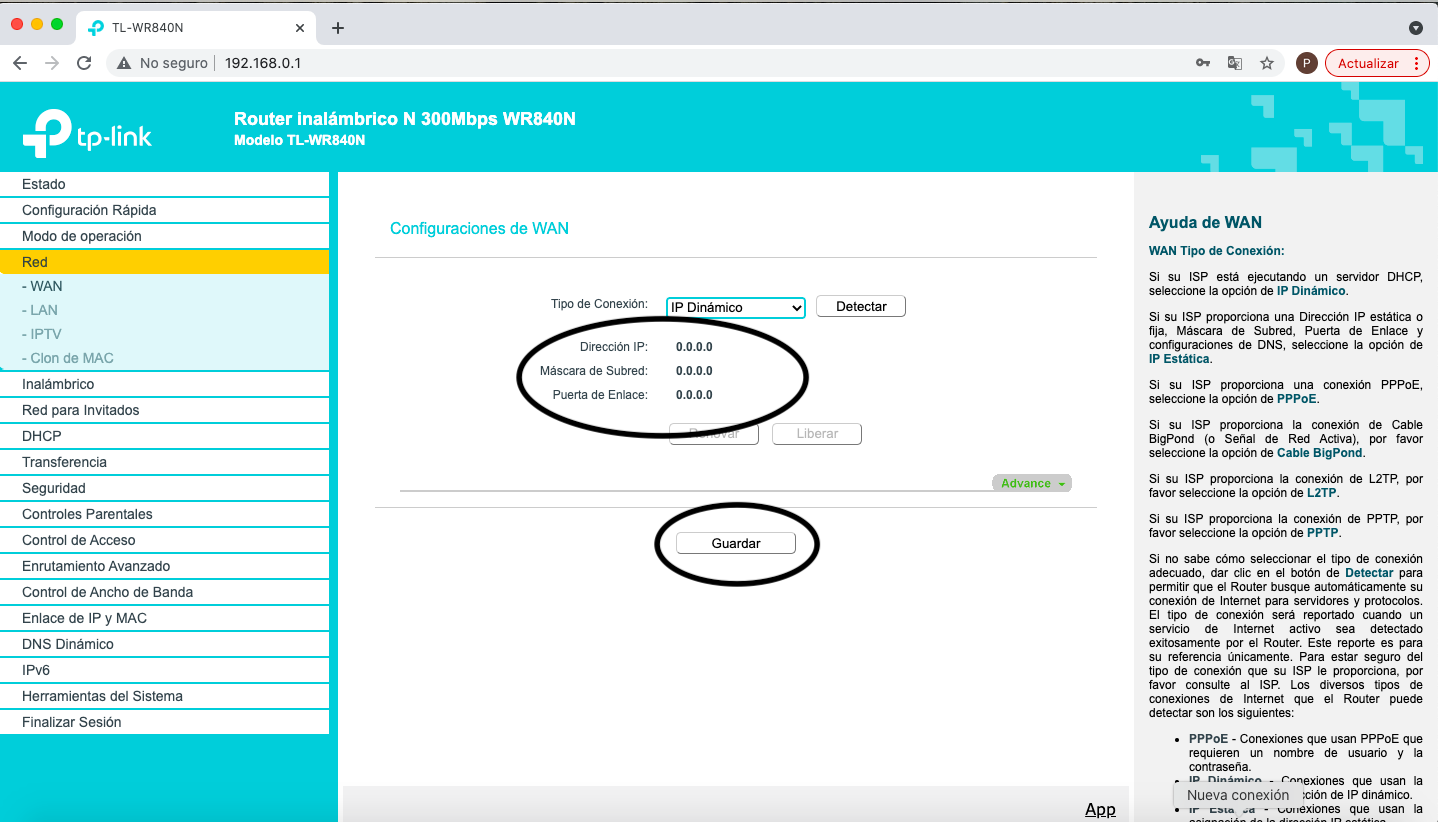Open the user profile avatar icon
Viewport: 1438px width, 822px height.
tap(1306, 63)
